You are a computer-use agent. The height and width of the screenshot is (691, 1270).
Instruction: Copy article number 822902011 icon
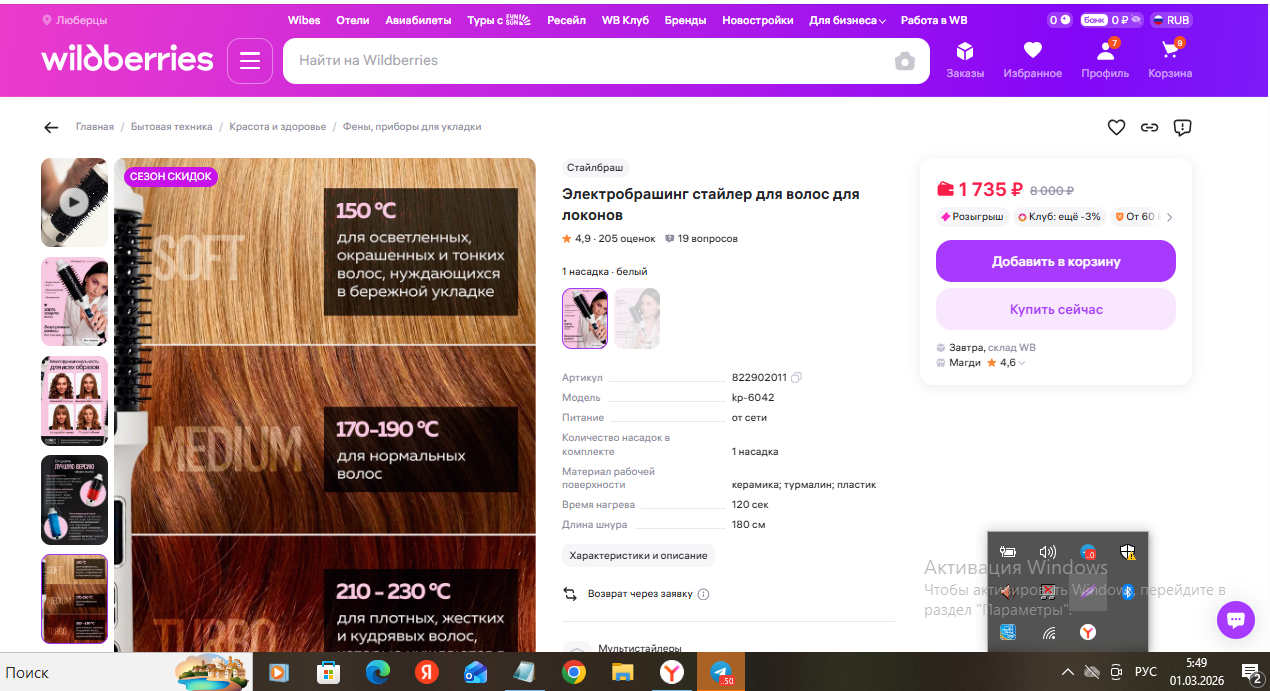pos(797,377)
